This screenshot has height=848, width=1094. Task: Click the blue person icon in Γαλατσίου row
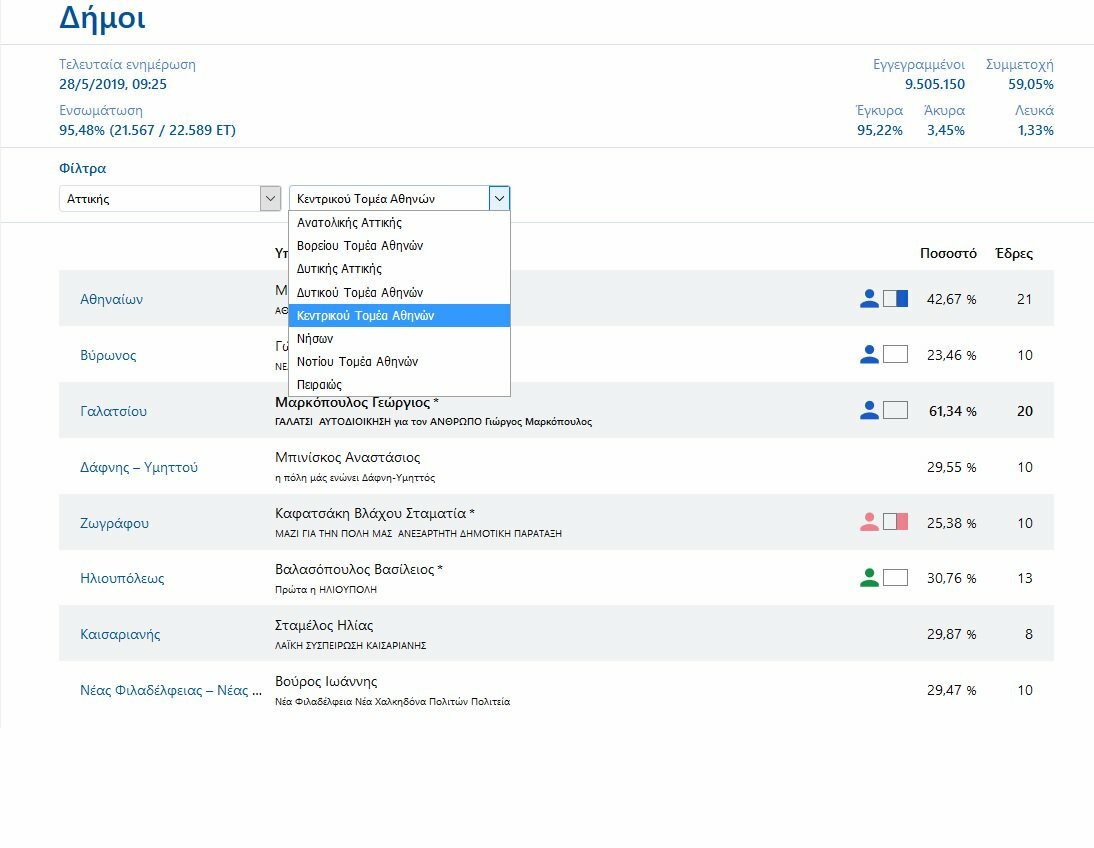[x=869, y=410]
